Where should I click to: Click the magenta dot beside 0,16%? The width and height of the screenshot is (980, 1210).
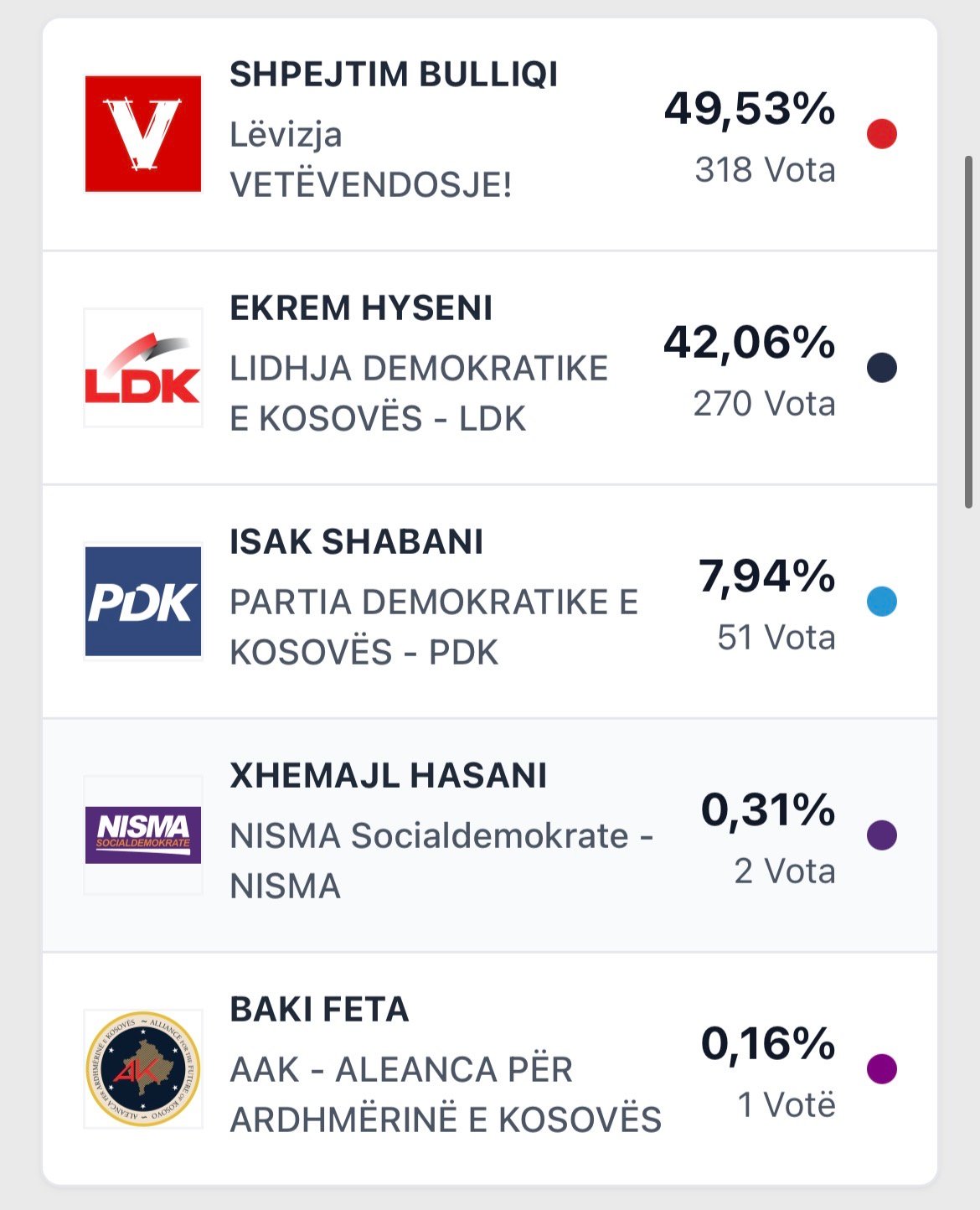coord(882,1069)
